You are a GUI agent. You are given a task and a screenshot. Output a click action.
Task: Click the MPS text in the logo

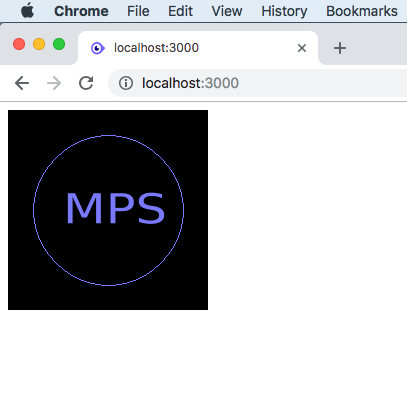(115, 208)
